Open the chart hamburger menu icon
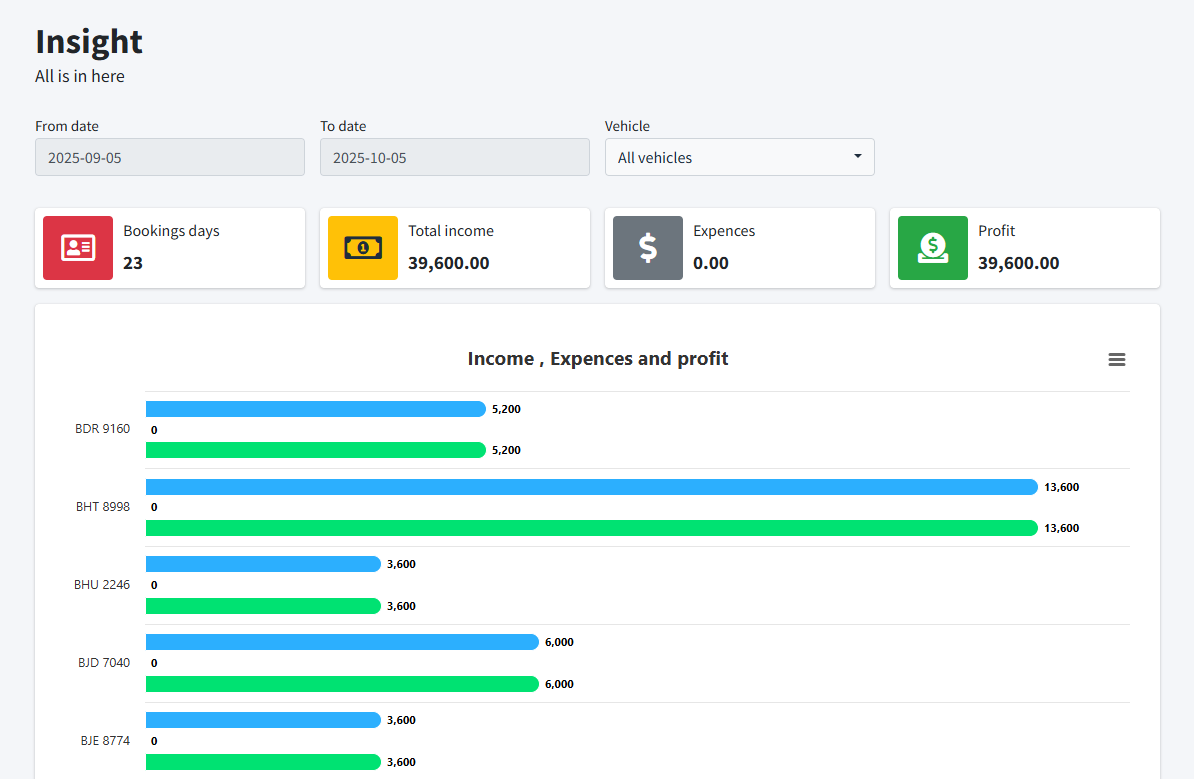This screenshot has width=1194, height=779. click(1117, 360)
